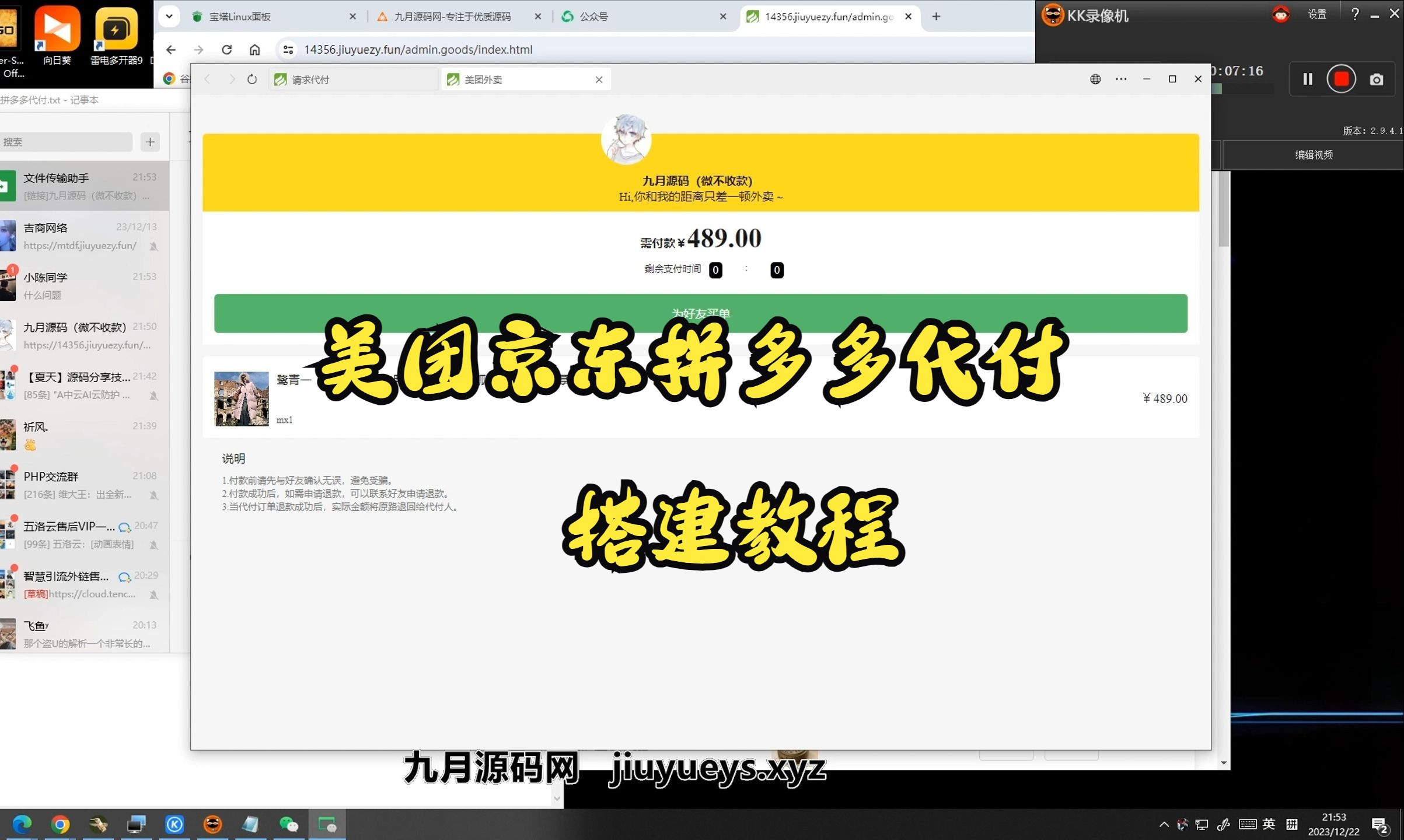Open 向日葵 desktop shortcut
This screenshot has height=840, width=1404.
click(57, 35)
